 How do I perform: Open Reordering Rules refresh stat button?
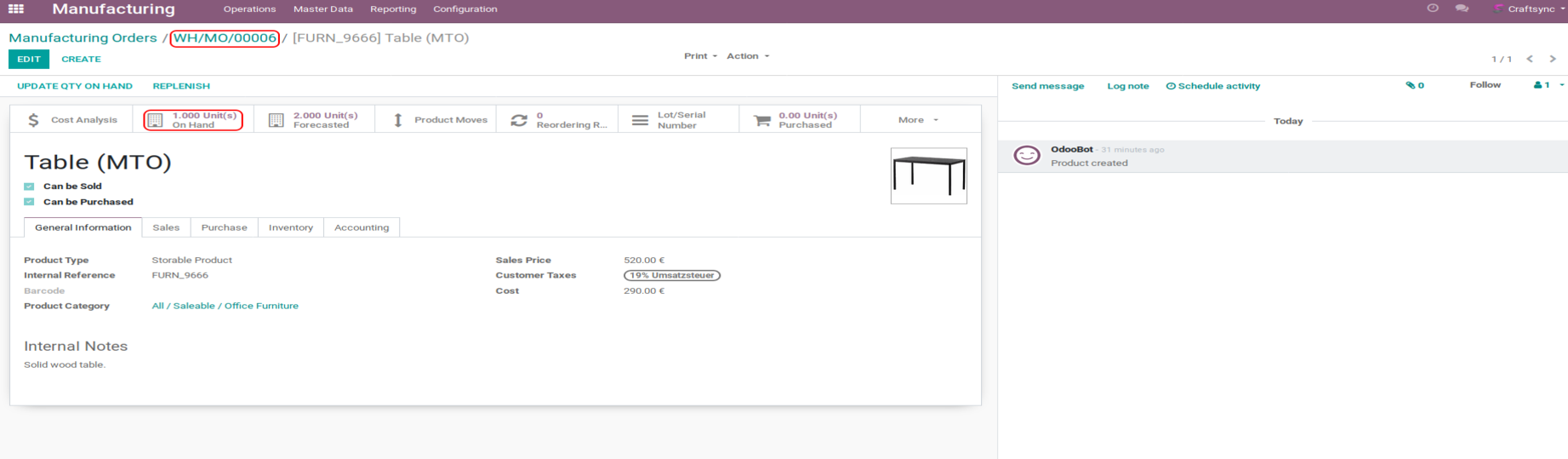point(558,120)
